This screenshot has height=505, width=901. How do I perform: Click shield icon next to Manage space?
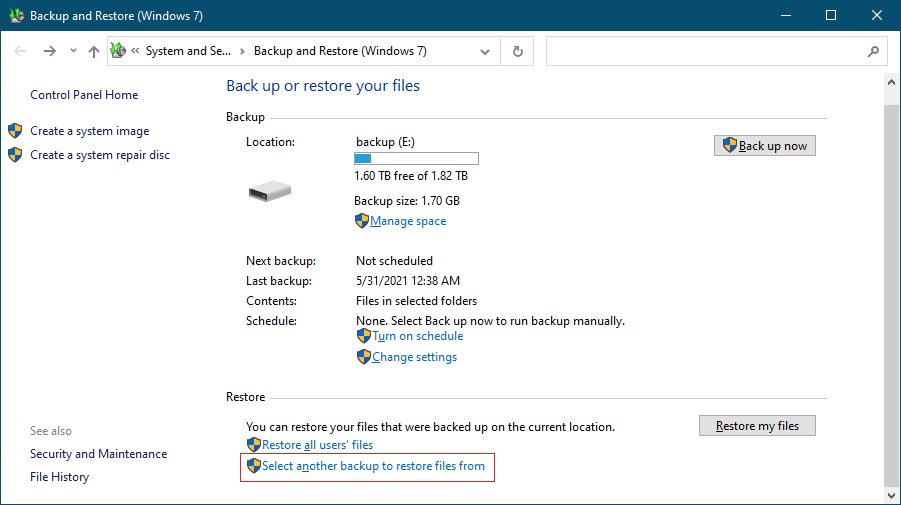tap(361, 221)
